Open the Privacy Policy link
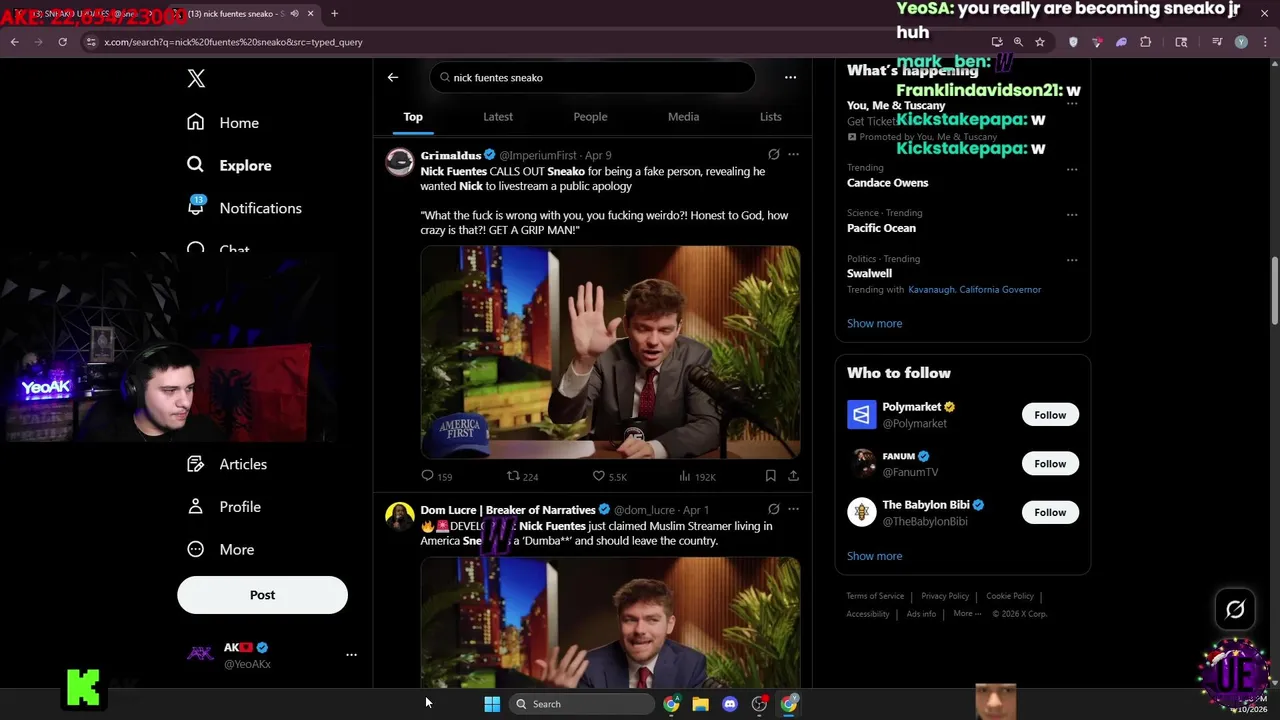Image resolution: width=1280 pixels, height=720 pixels. click(x=945, y=596)
